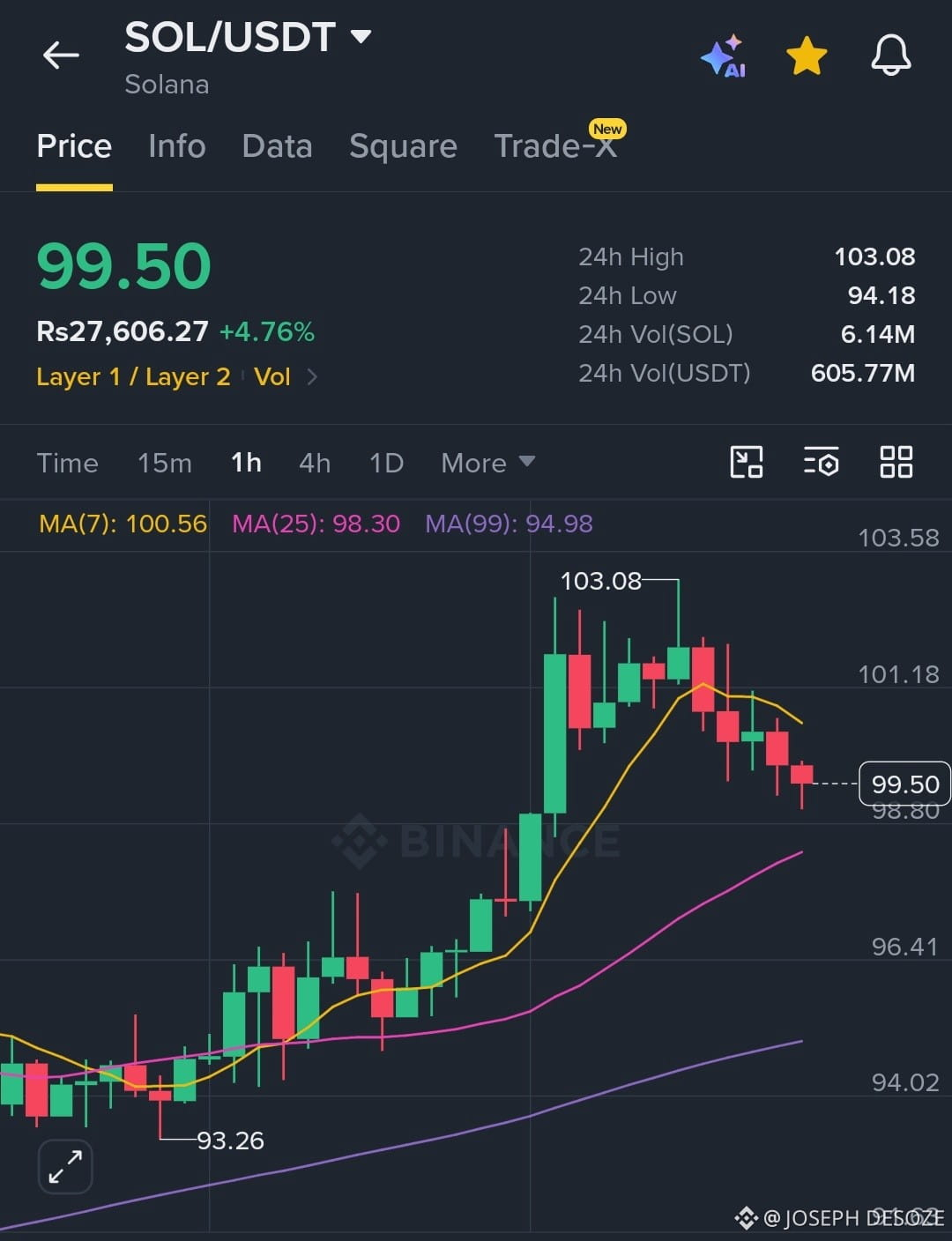The image size is (952, 1241).
Task: Open the four-square grid layout icon
Action: click(x=896, y=462)
